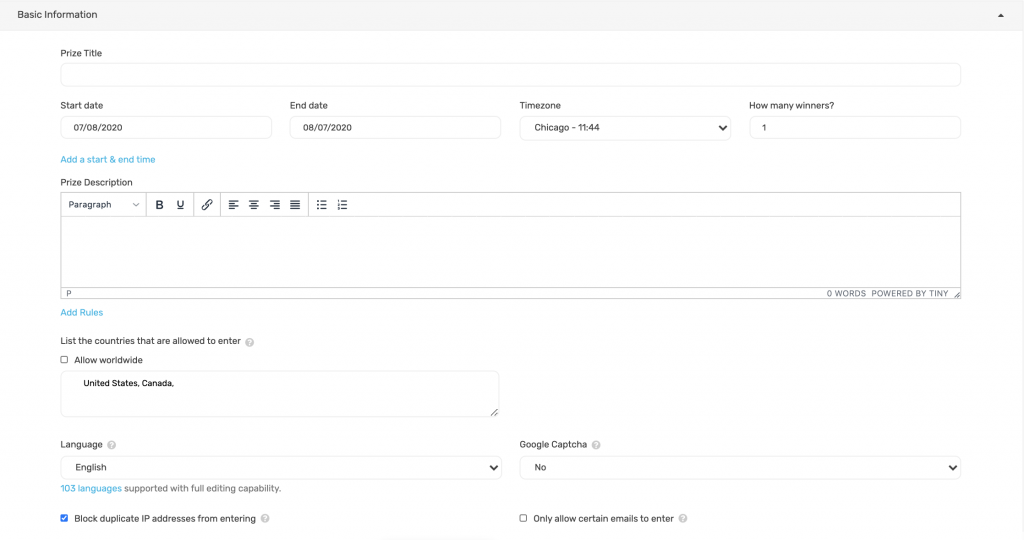Open the Google Captcha dropdown
The height and width of the screenshot is (540, 1024).
point(740,468)
